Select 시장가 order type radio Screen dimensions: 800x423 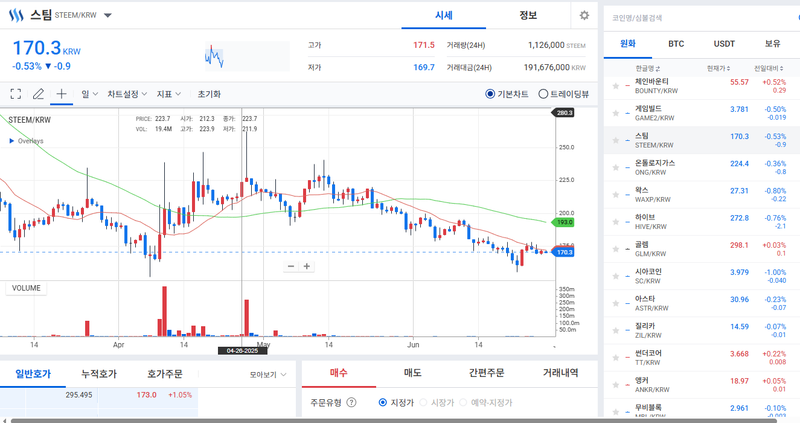pos(423,402)
